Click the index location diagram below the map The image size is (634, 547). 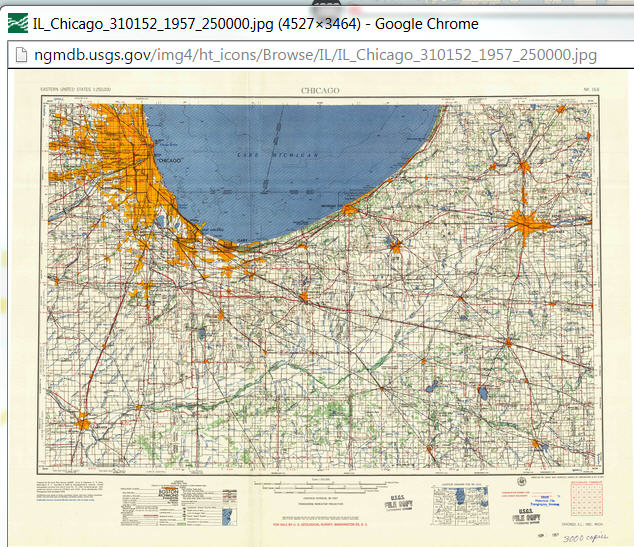point(452,506)
